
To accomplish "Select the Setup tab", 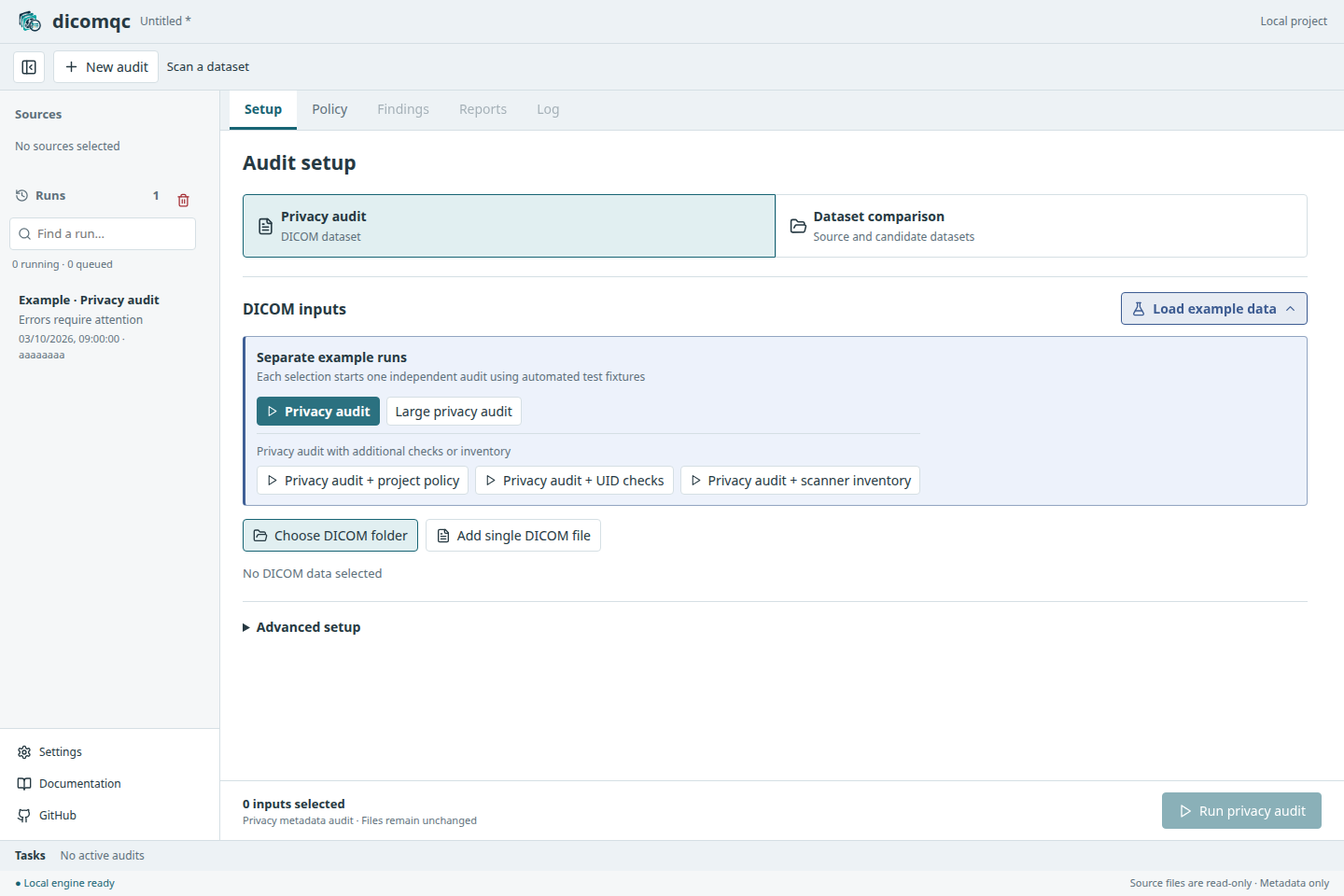I will tap(263, 109).
